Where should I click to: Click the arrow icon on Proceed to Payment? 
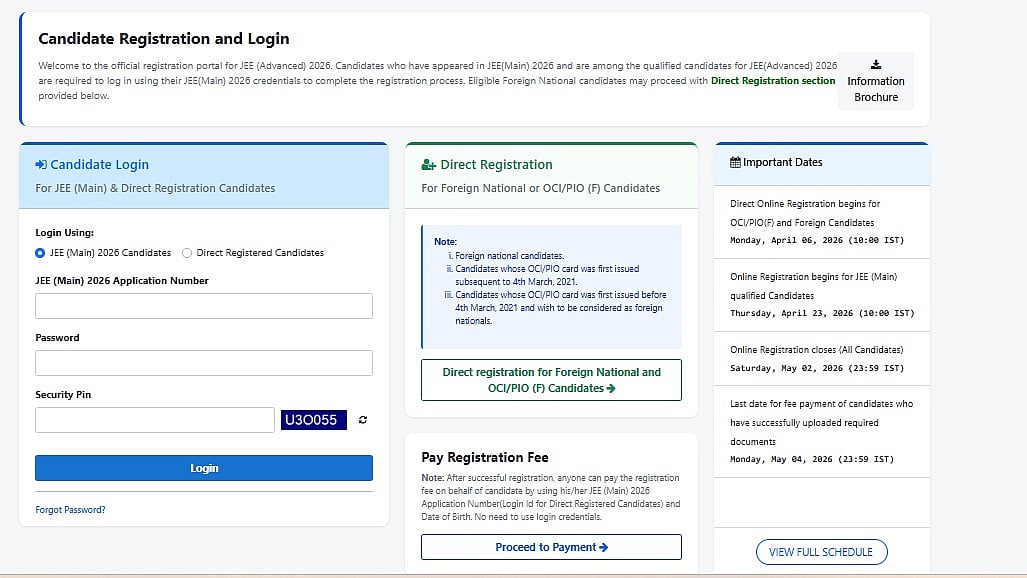point(603,547)
